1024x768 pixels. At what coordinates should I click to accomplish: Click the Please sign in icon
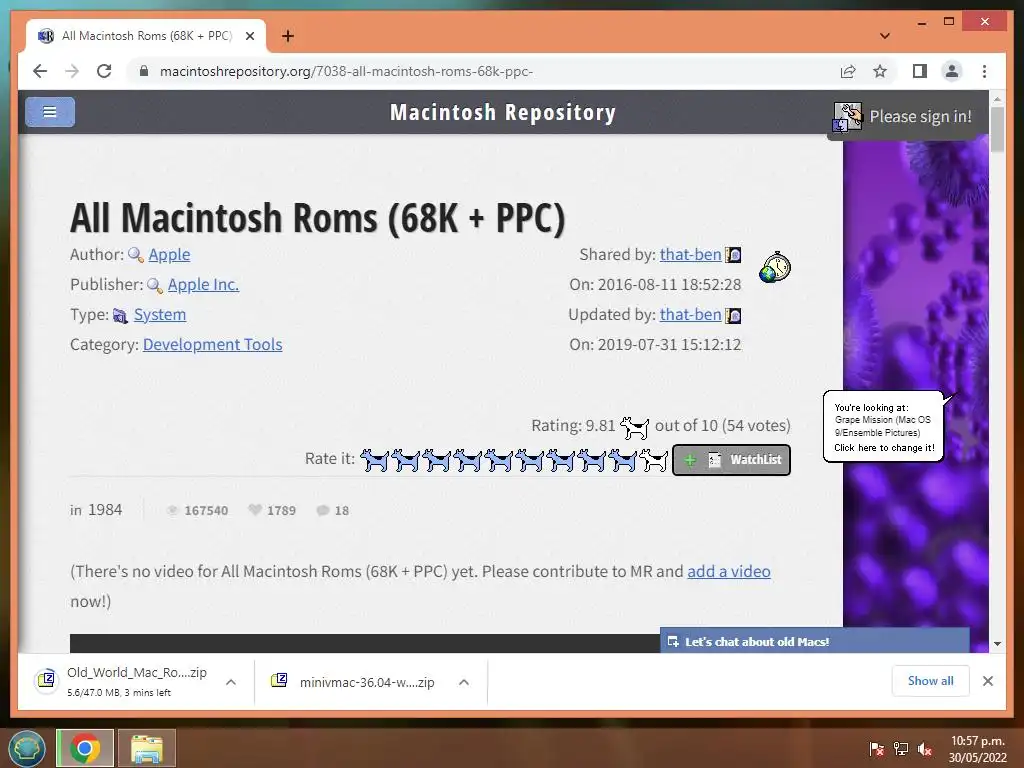(x=847, y=117)
